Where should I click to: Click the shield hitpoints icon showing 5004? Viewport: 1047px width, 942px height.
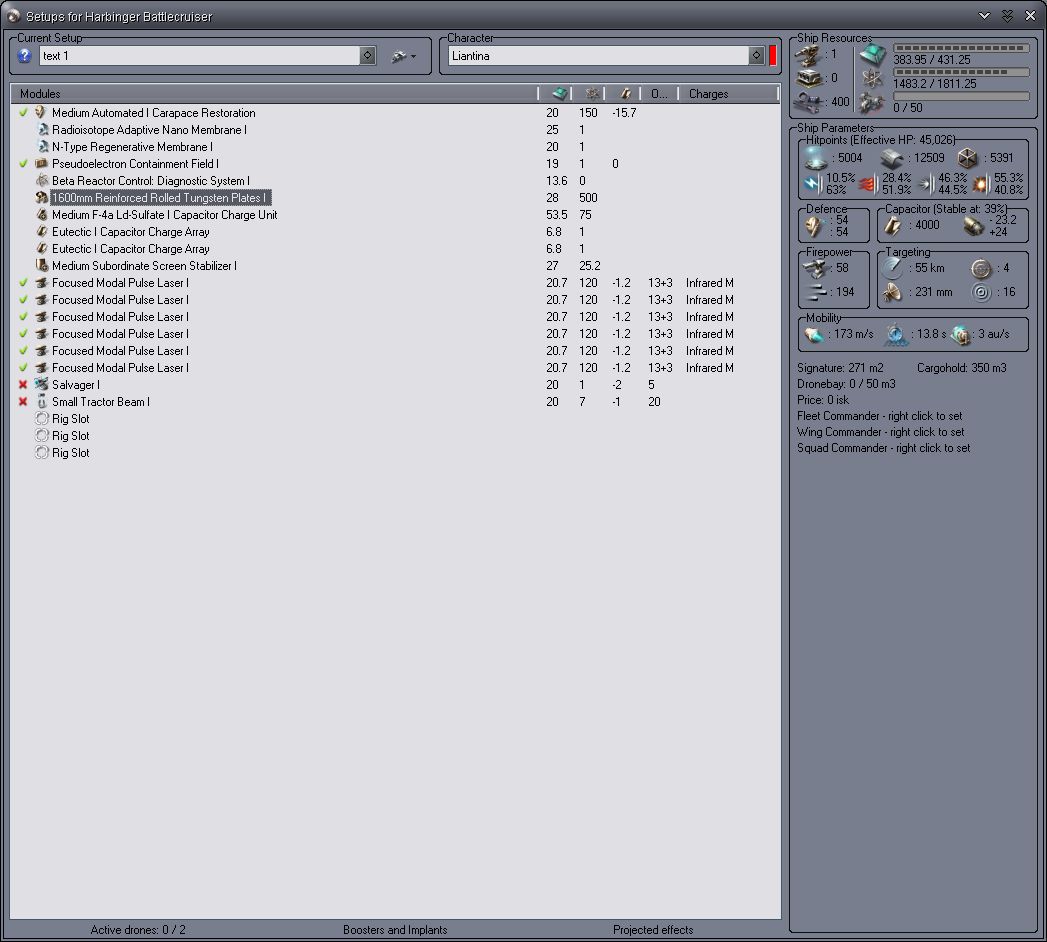click(816, 158)
